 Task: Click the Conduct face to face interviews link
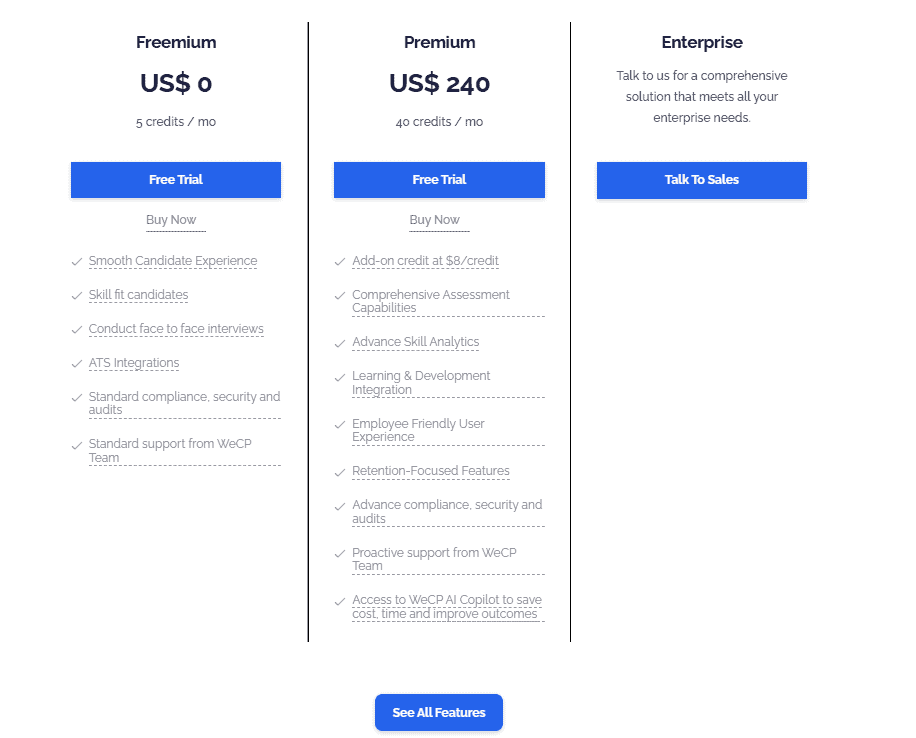(x=176, y=328)
